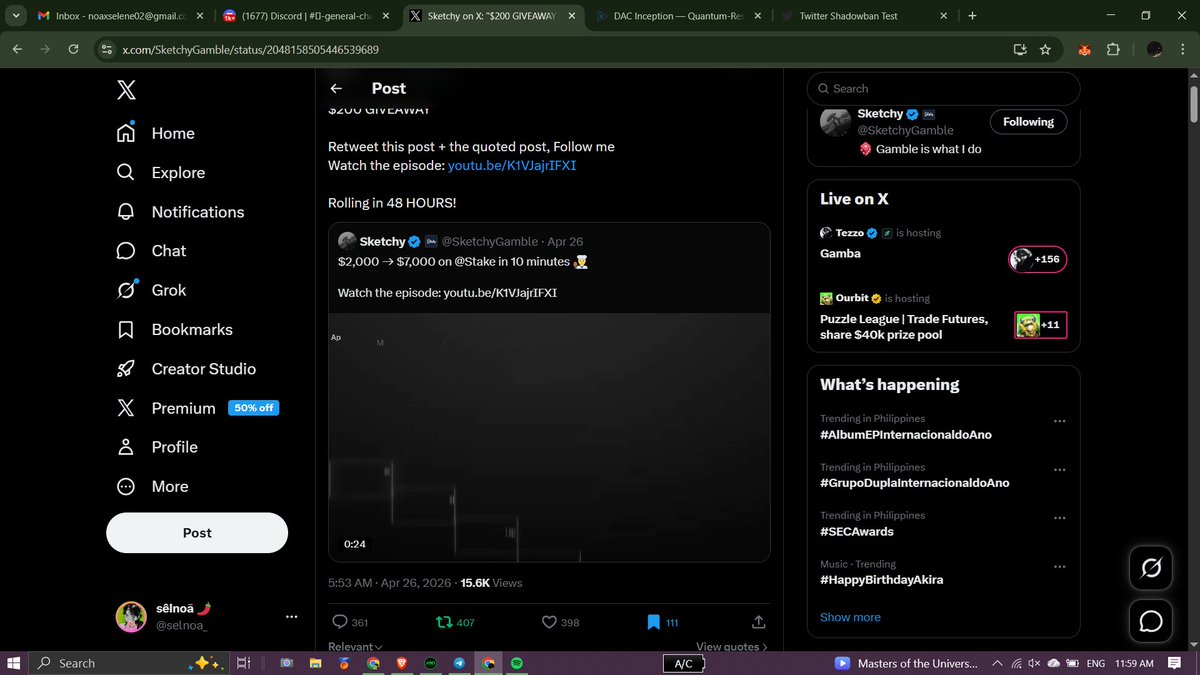The width and height of the screenshot is (1200, 675).
Task: Open Telegram from the taskbar
Action: tap(459, 663)
